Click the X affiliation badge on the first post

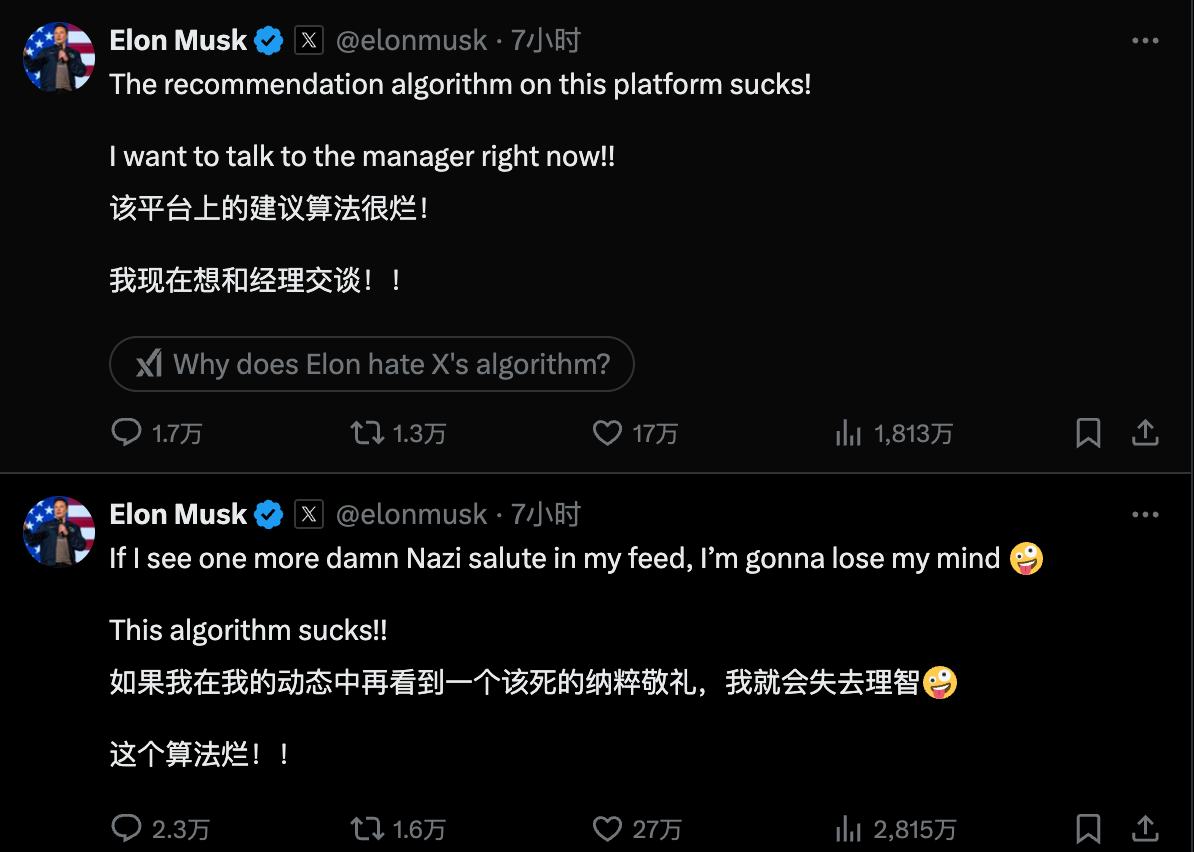[x=309, y=40]
